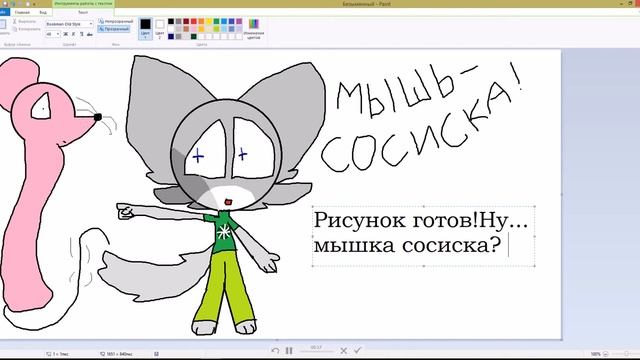Pause the recording in bottom bar
The image size is (640, 360).
click(x=289, y=351)
